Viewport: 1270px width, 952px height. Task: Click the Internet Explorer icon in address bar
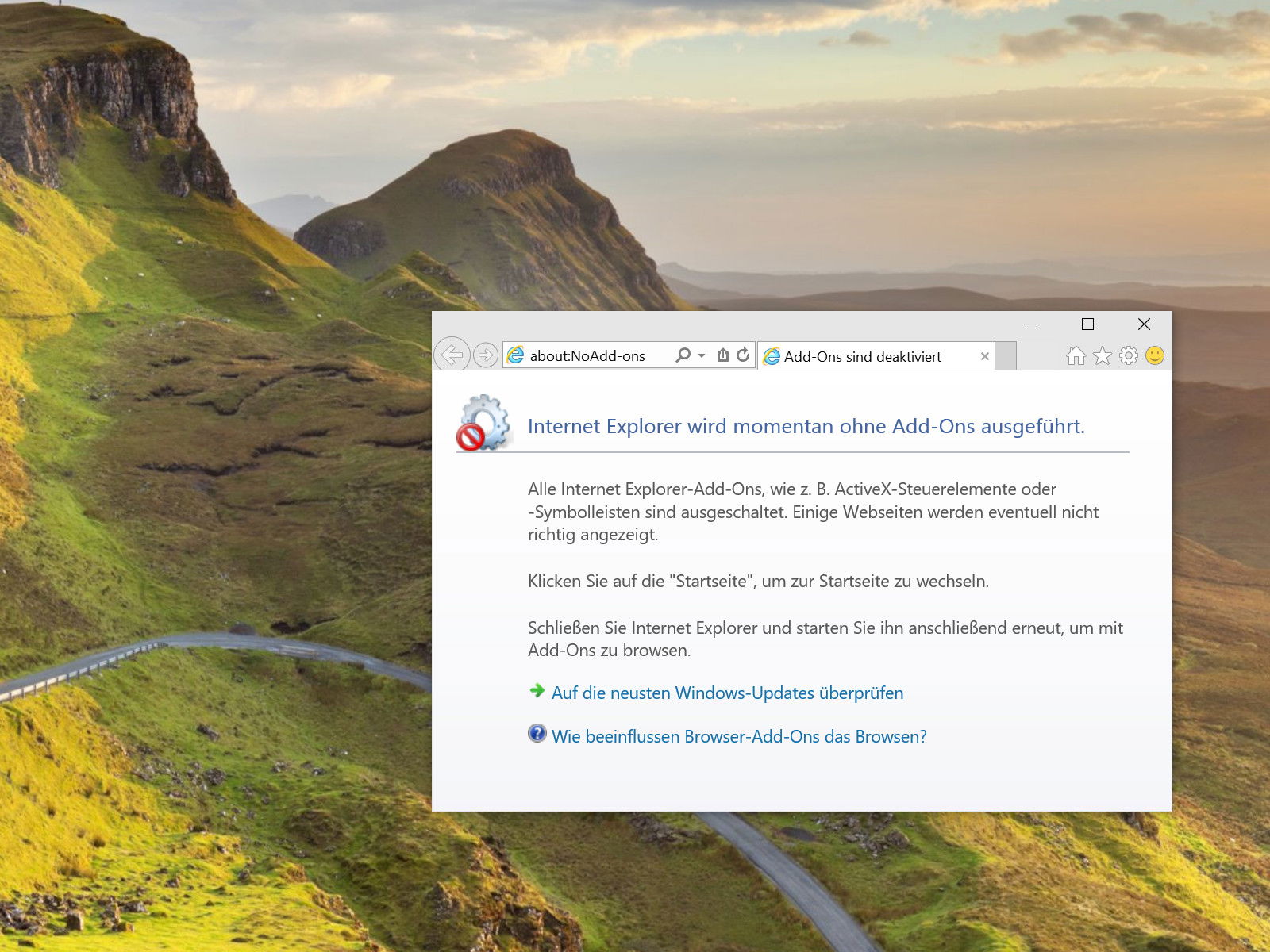516,355
